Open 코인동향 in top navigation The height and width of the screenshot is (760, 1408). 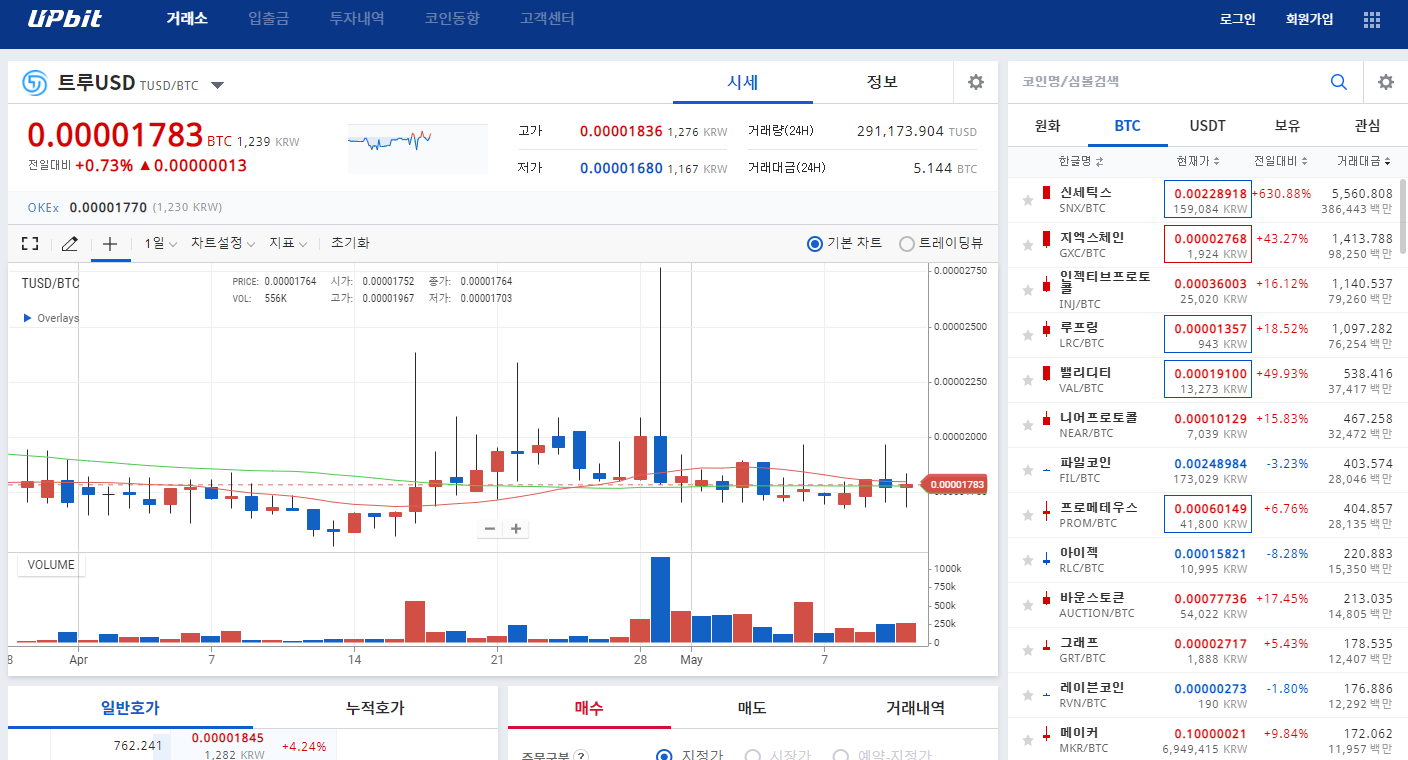click(452, 19)
